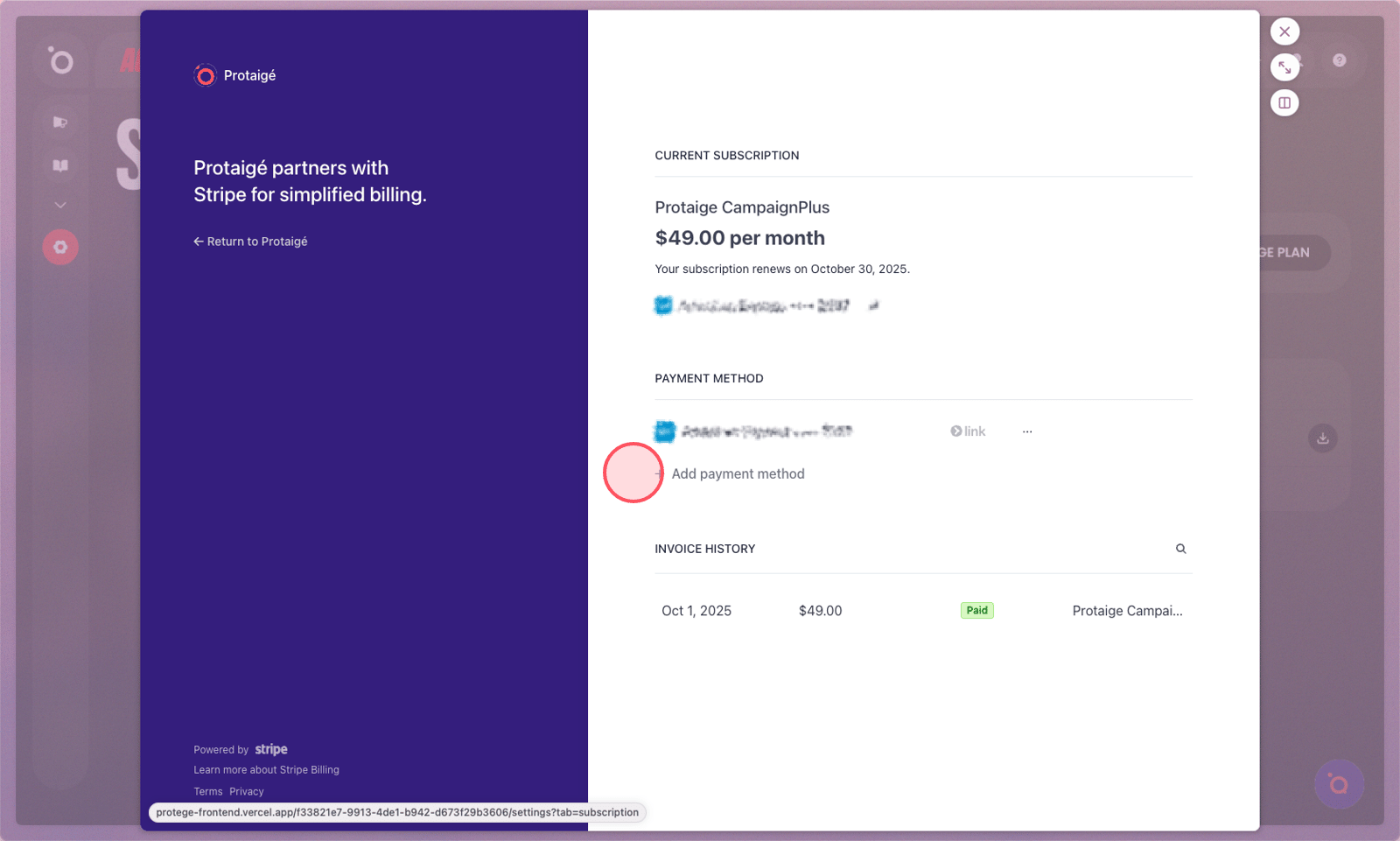Open the megaphone campaigns icon in background sidebar
Screen dimensions: 1400x841
(x=60, y=123)
